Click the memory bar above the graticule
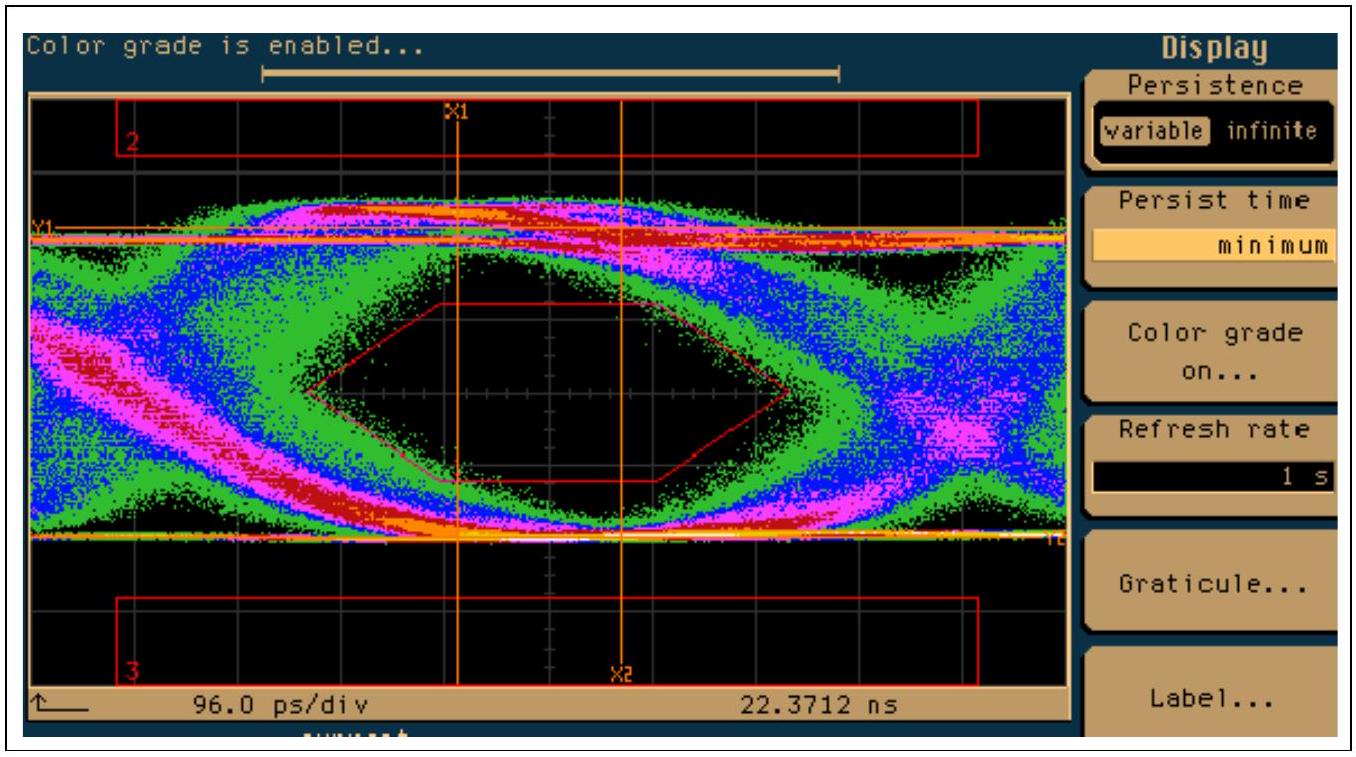This screenshot has width=1356, height=757. (550, 72)
